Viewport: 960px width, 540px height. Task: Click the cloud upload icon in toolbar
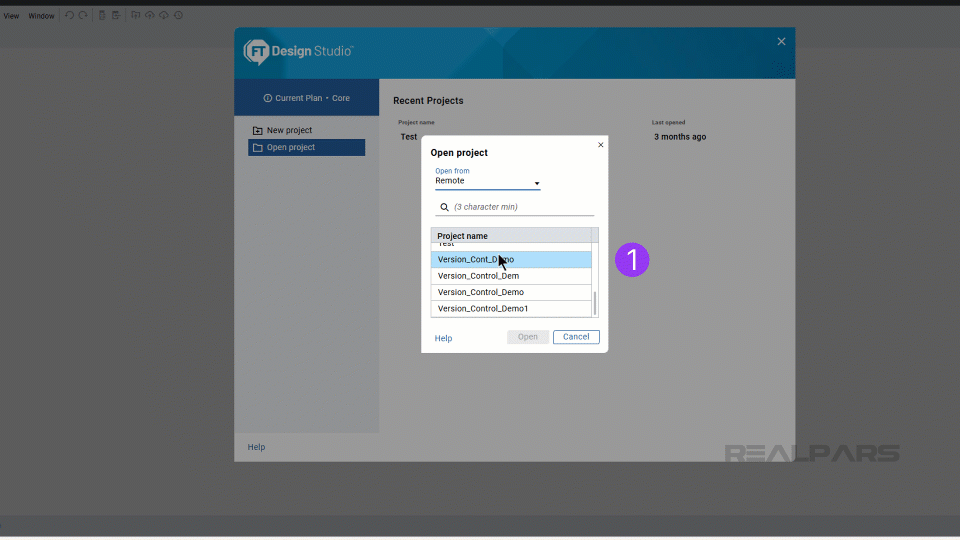[x=149, y=15]
